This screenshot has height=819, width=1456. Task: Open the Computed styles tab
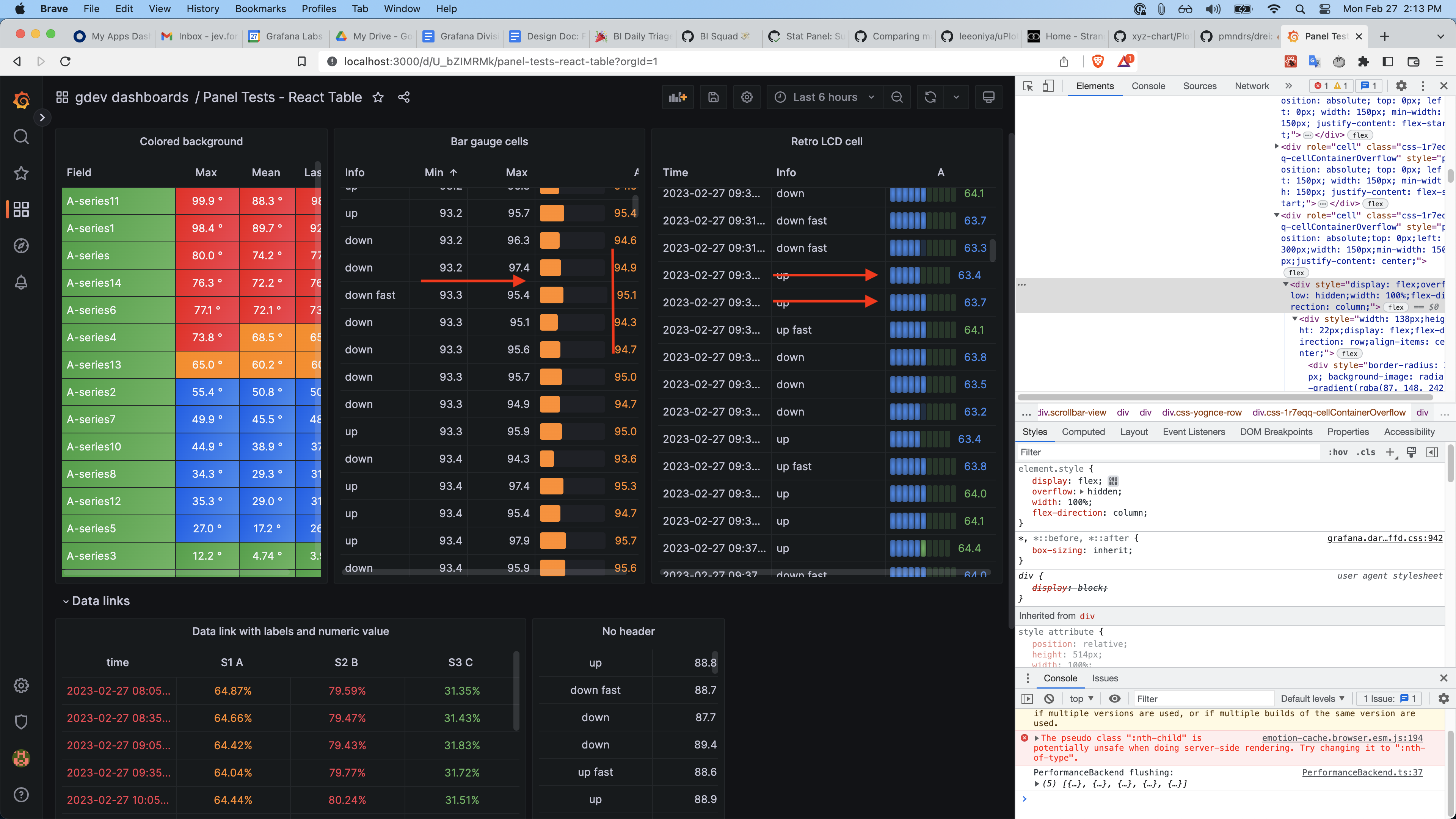[x=1083, y=432]
